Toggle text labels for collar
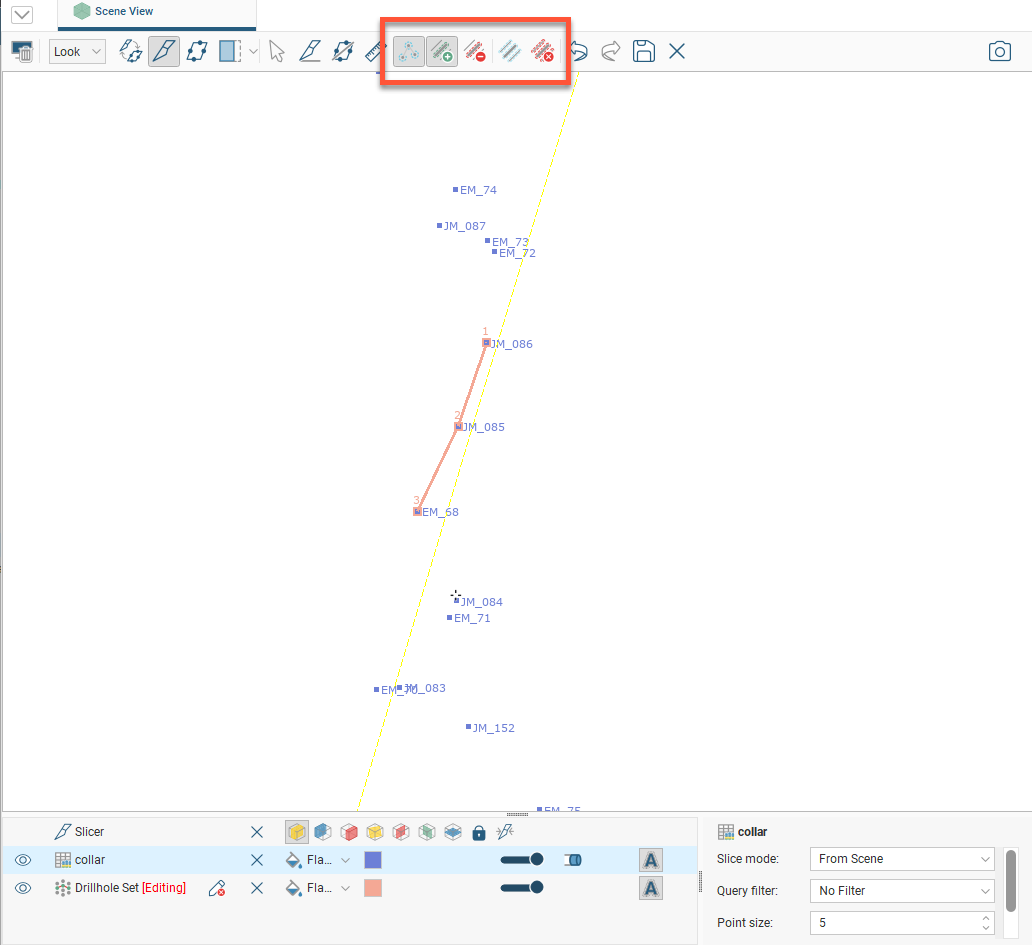Image resolution: width=1032 pixels, height=945 pixels. (x=650, y=860)
